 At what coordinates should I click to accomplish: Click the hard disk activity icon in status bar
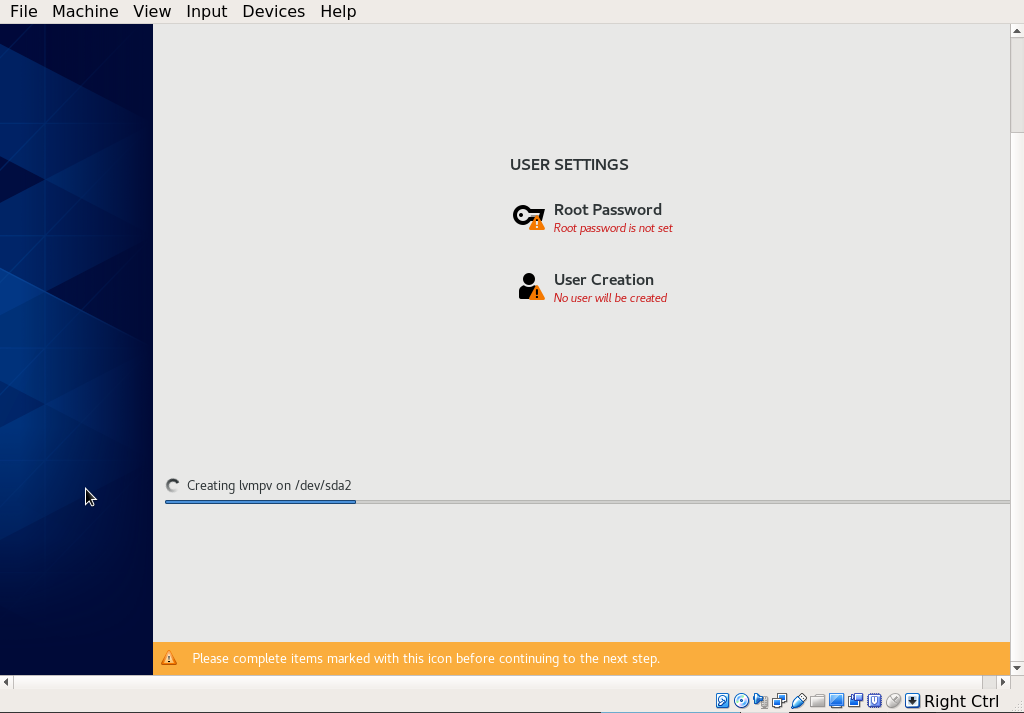pos(722,701)
